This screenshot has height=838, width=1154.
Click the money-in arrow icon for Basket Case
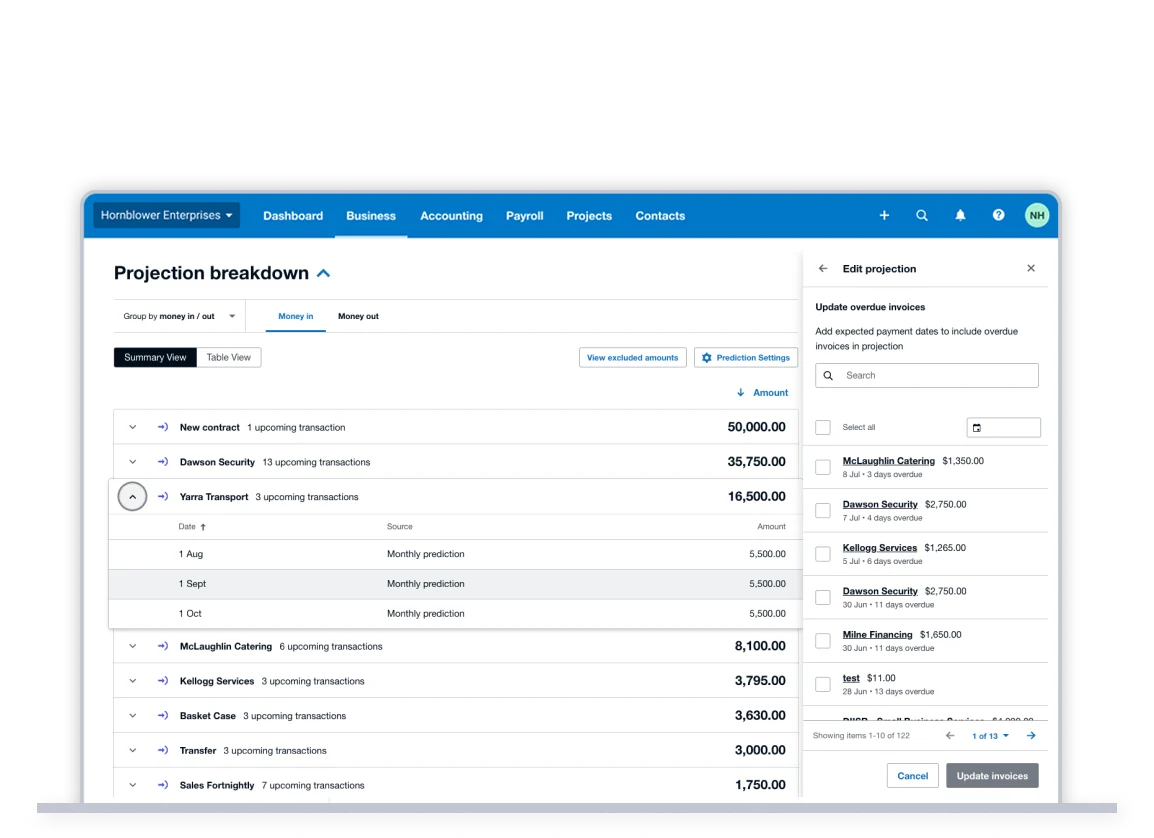point(163,716)
